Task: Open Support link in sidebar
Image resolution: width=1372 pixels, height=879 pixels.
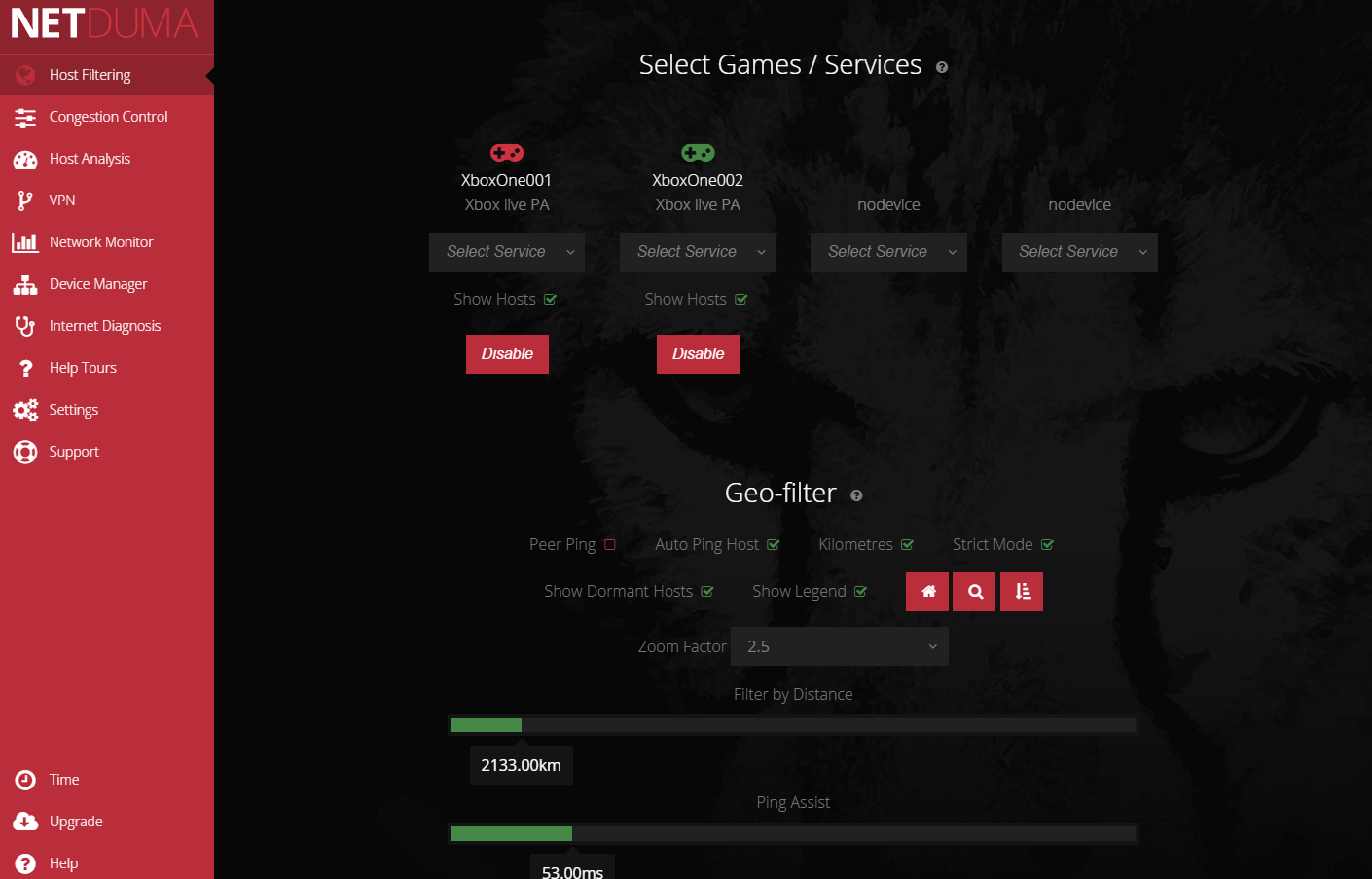Action: [x=107, y=452]
